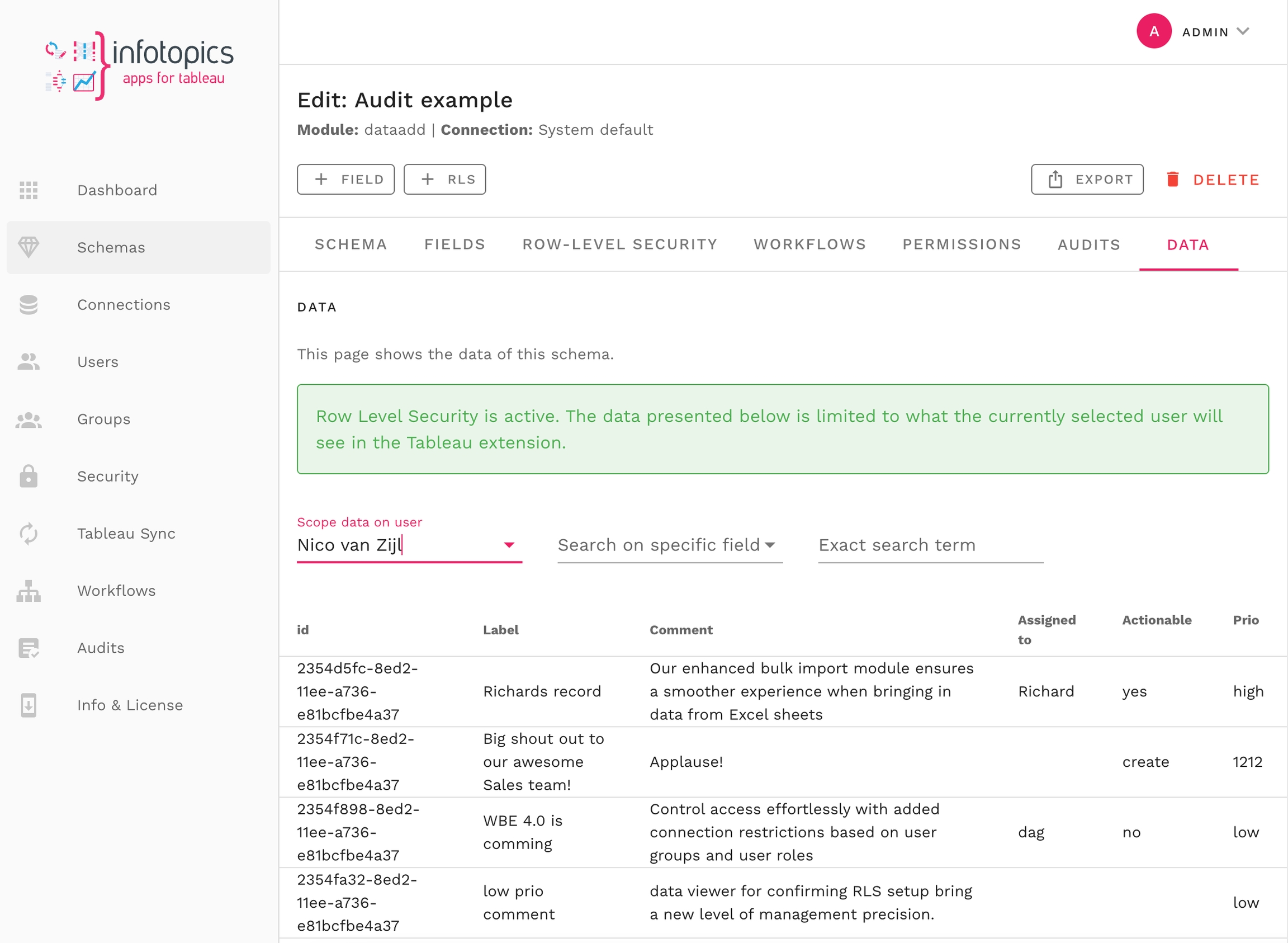
Task: Switch to the Permissions tab
Action: click(962, 244)
